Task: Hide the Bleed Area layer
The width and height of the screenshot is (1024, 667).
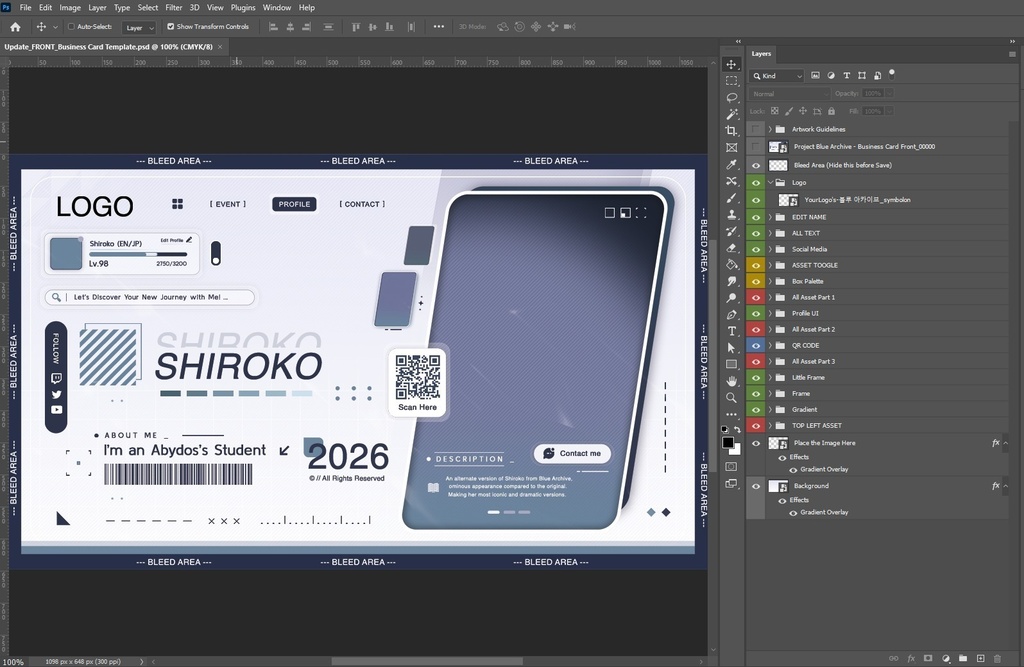Action: coord(756,165)
